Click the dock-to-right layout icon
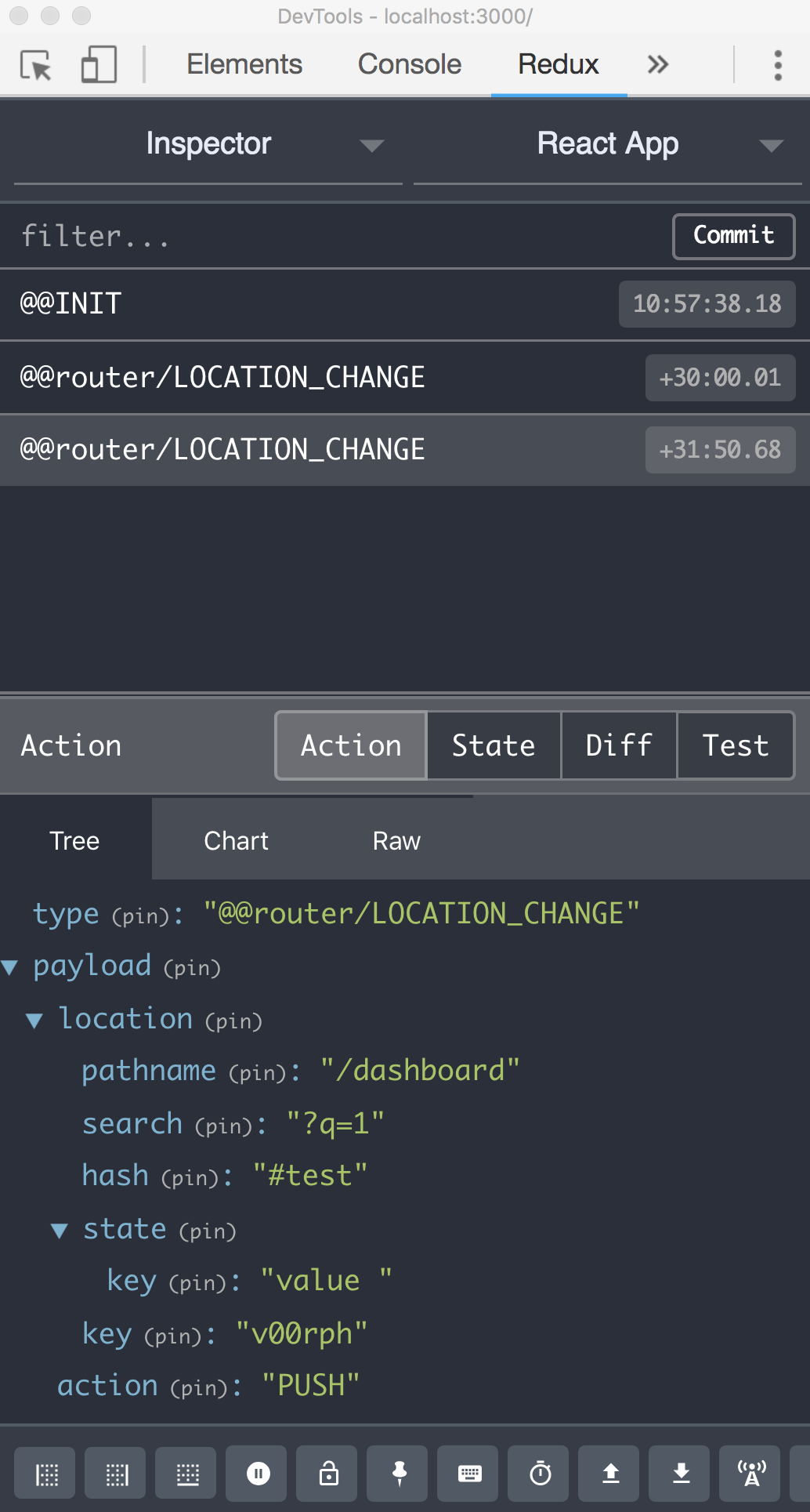This screenshot has height=1512, width=810. coord(118,1474)
